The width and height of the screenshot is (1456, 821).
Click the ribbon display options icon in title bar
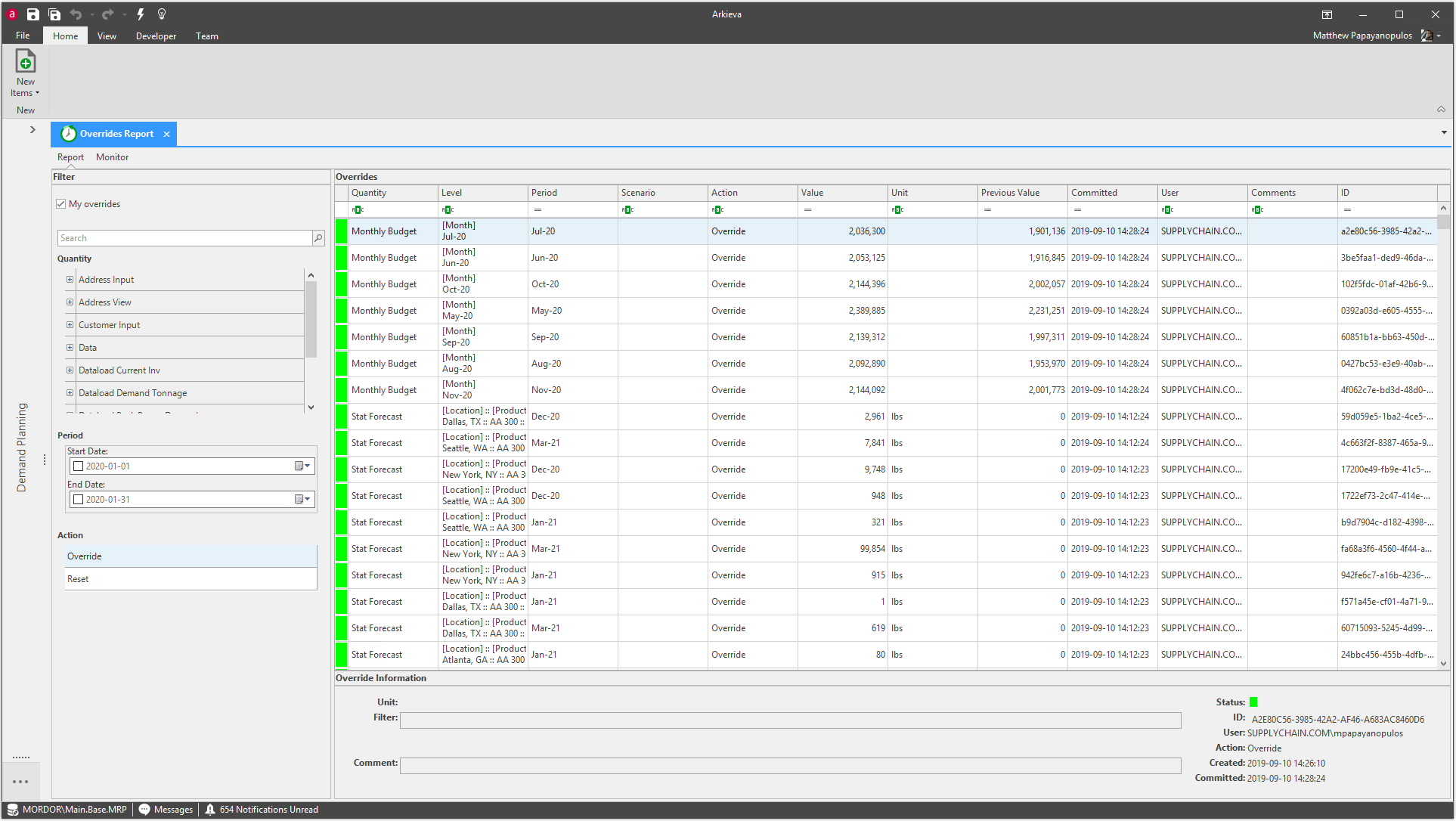tap(1327, 14)
